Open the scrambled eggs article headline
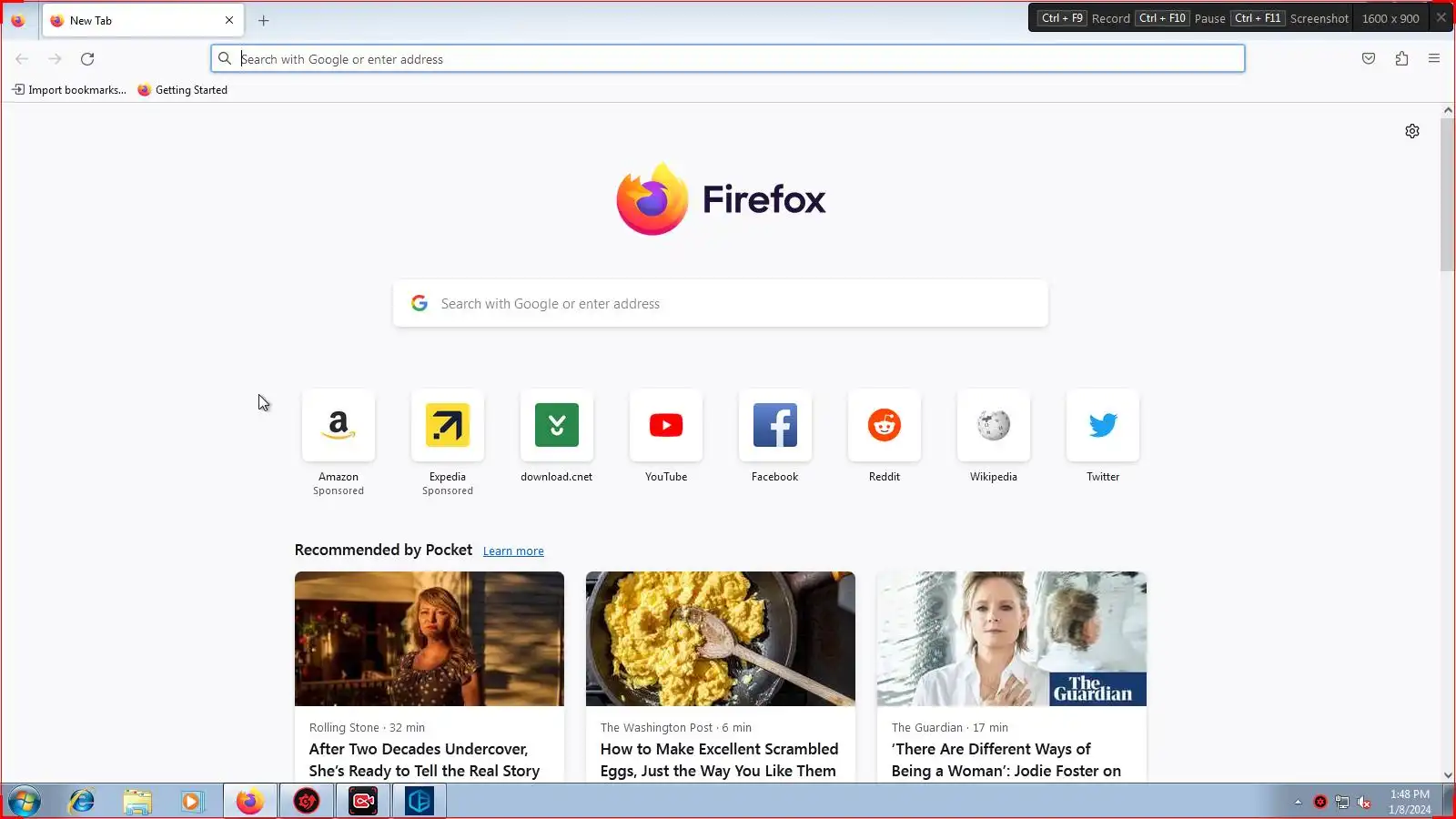This screenshot has height=819, width=1456. (x=719, y=760)
